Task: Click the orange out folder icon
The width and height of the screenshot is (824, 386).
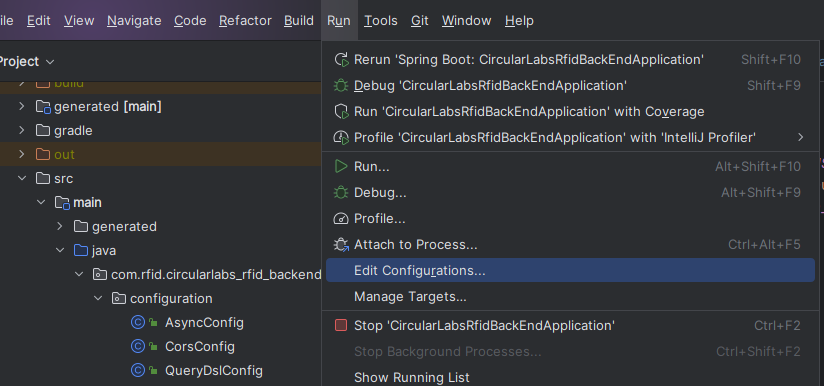Action: pyautogui.click(x=43, y=154)
